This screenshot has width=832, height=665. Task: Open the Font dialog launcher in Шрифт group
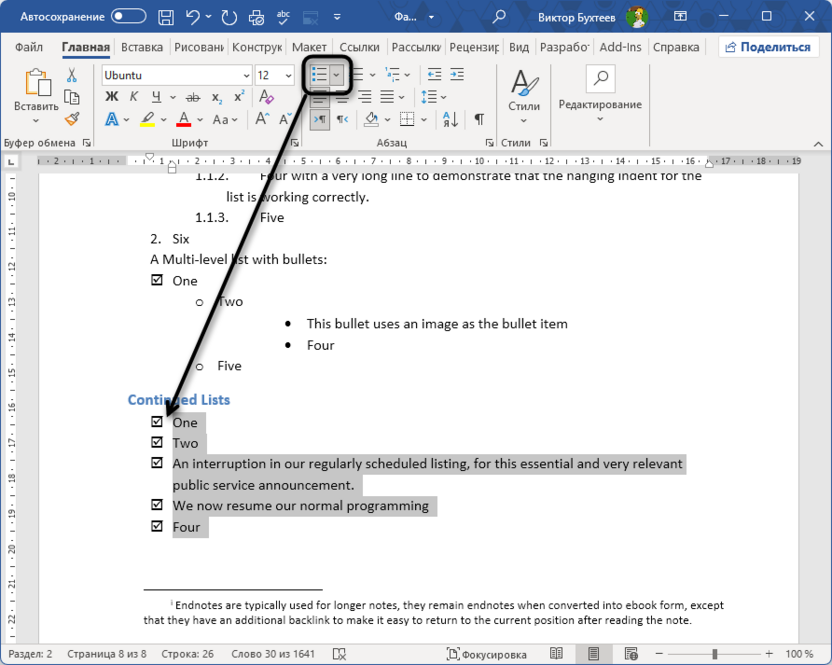(294, 143)
